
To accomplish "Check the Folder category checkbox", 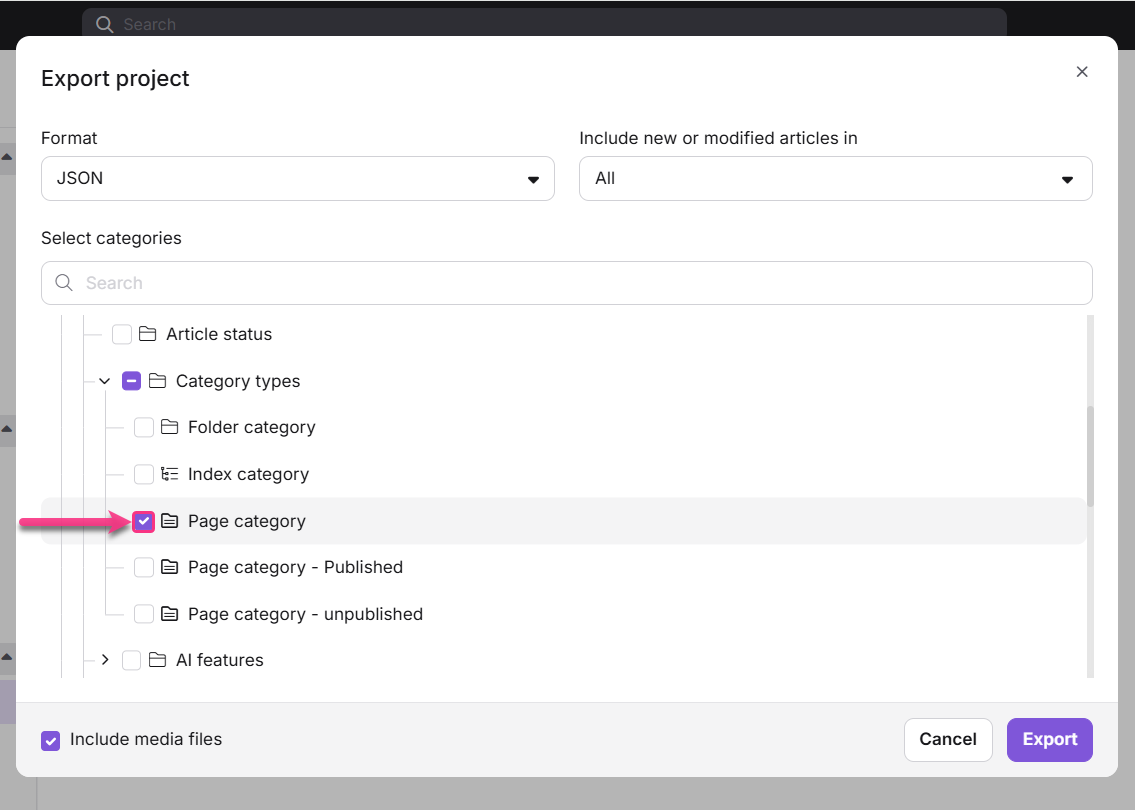I will [x=143, y=427].
